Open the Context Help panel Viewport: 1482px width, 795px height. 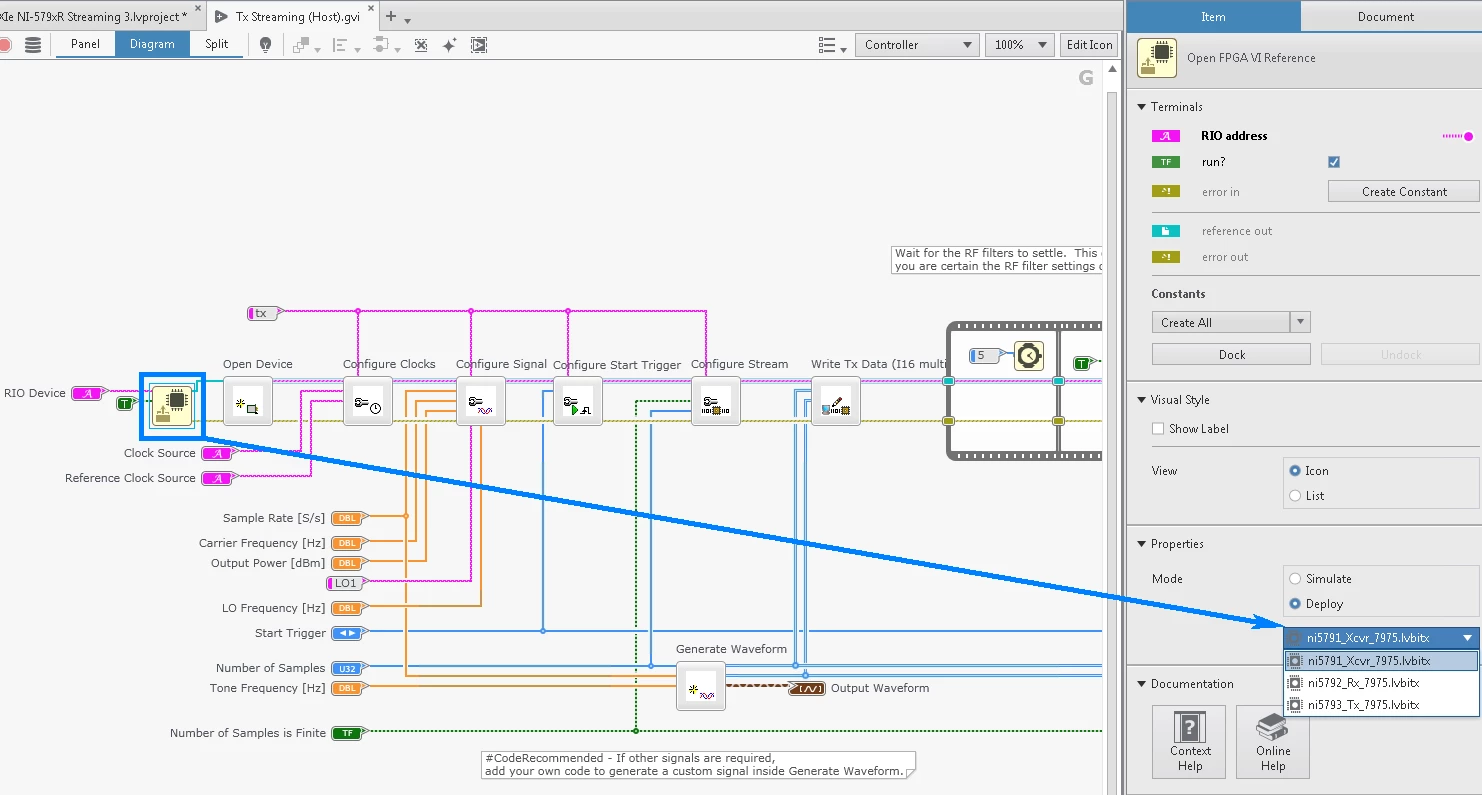coord(1188,741)
